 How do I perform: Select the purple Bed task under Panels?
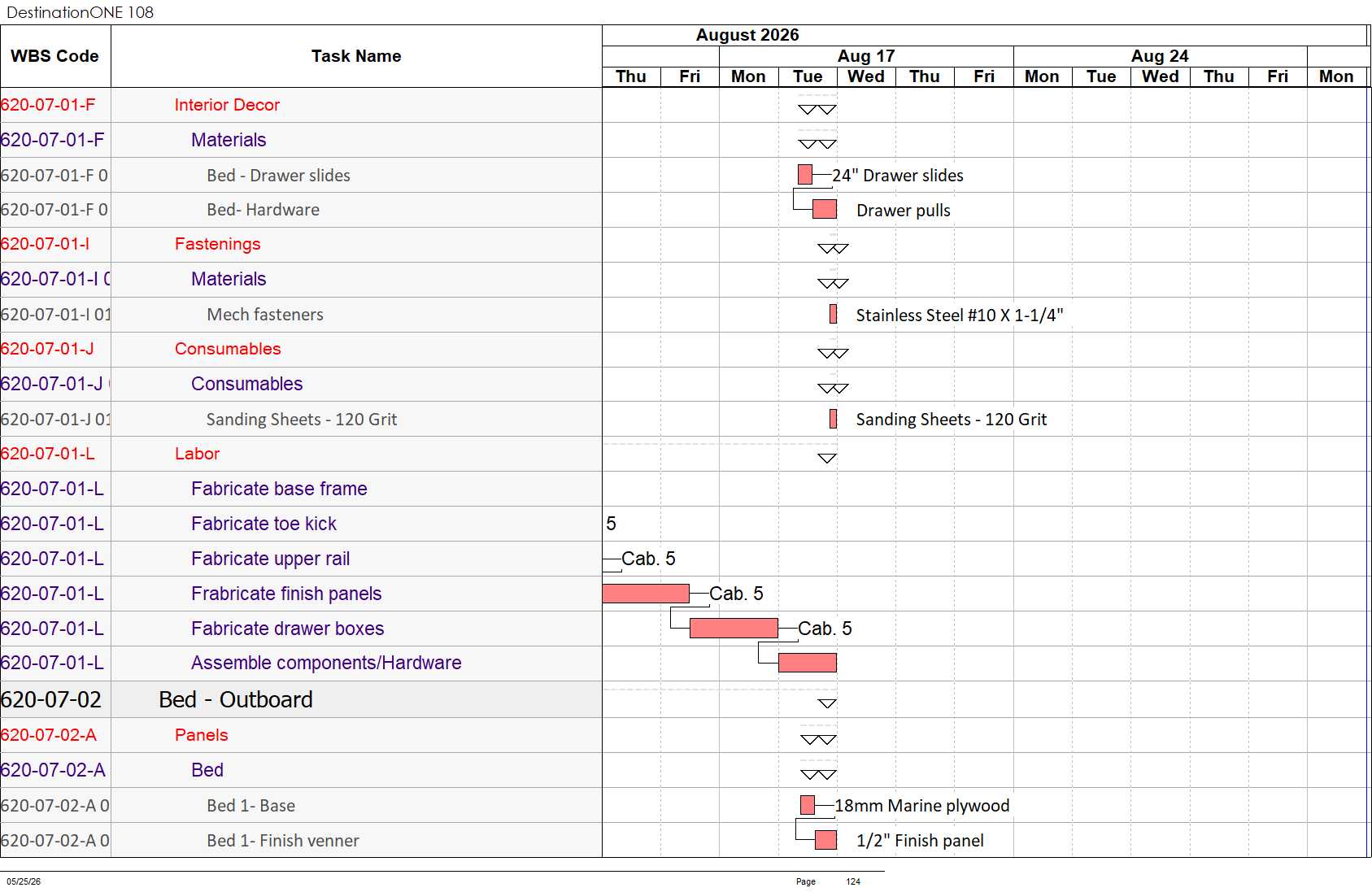(207, 770)
